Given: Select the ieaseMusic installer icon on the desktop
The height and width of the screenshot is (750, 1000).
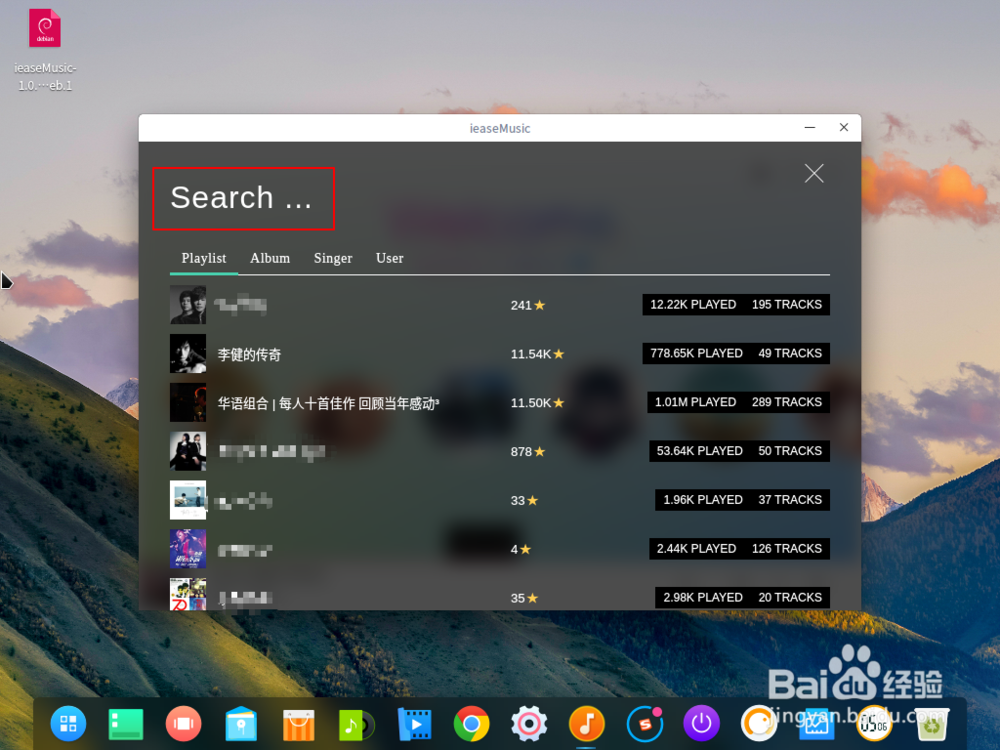Looking at the screenshot, I should coord(44,28).
